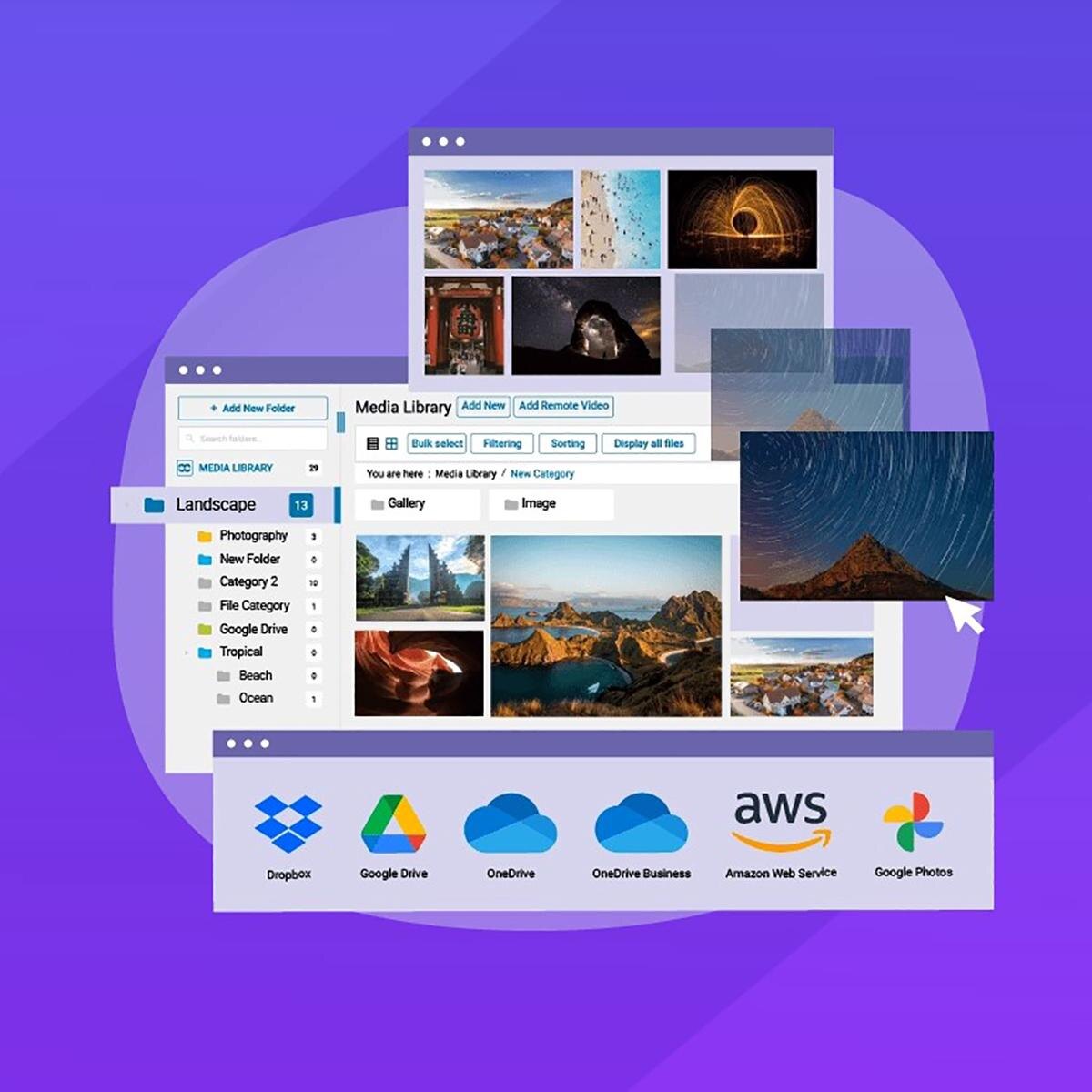Click the Display all files button
Screen dimensions: 1092x1092
click(x=649, y=443)
